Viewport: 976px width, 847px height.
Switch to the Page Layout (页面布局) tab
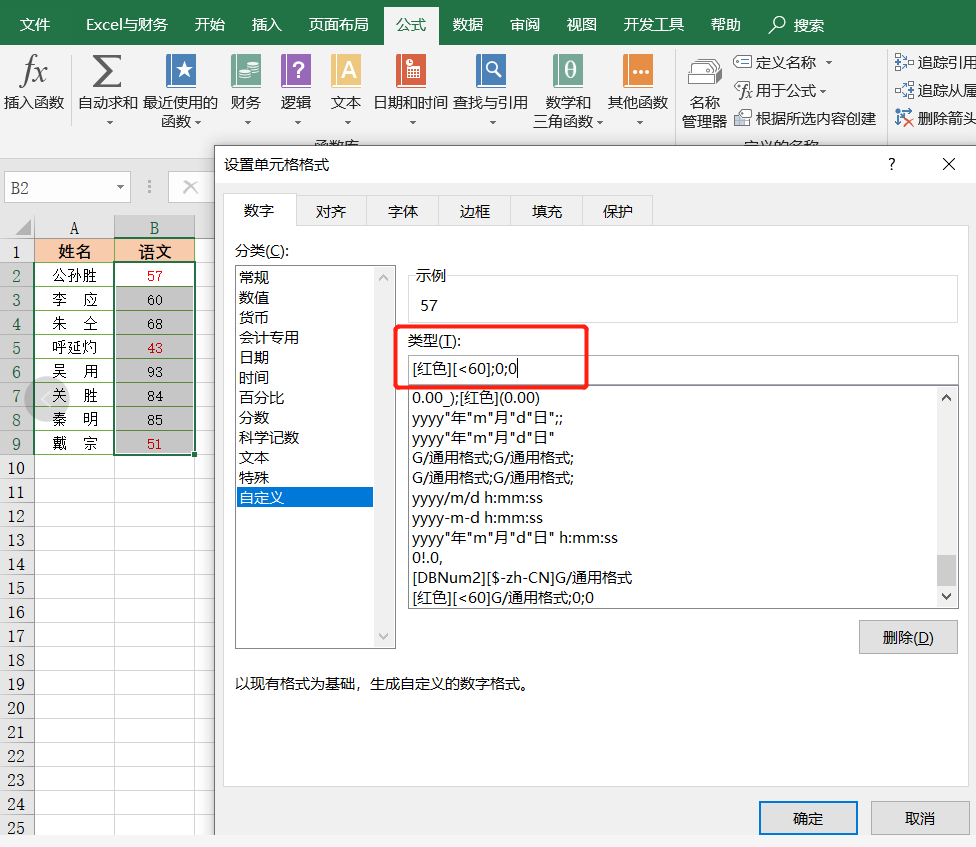click(x=339, y=25)
